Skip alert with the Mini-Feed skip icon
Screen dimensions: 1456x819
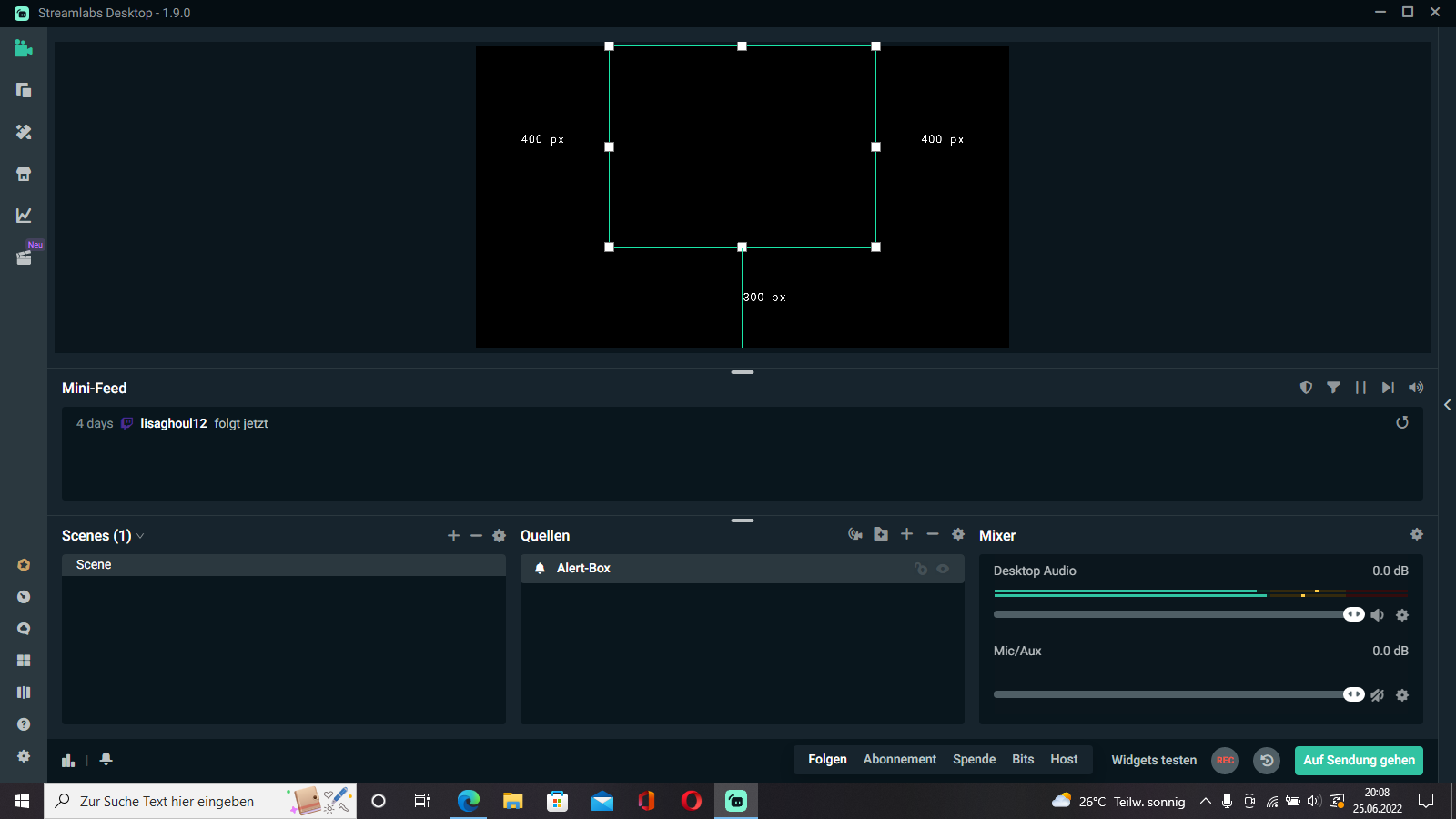(1388, 388)
